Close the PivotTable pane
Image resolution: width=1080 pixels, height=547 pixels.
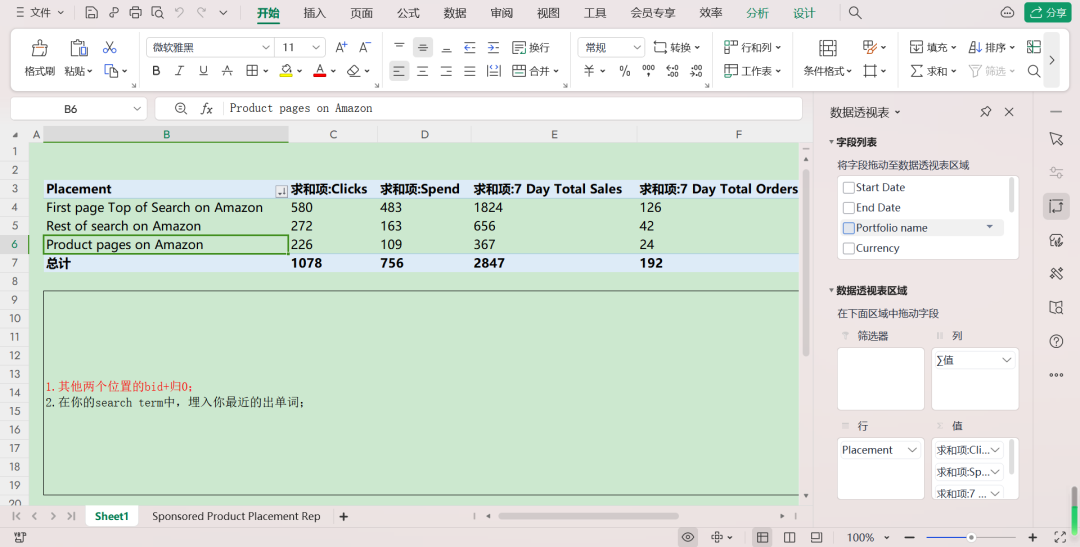tap(1009, 112)
